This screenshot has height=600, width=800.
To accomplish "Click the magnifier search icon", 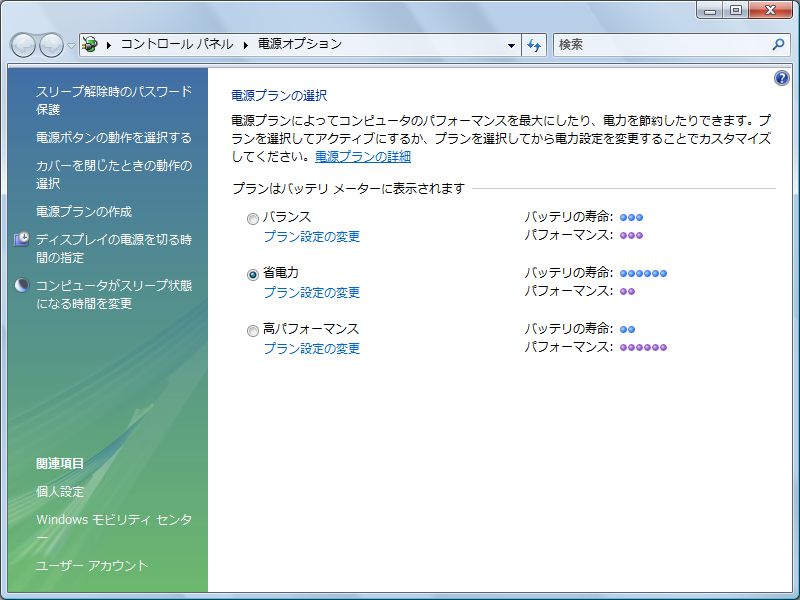I will 778,44.
